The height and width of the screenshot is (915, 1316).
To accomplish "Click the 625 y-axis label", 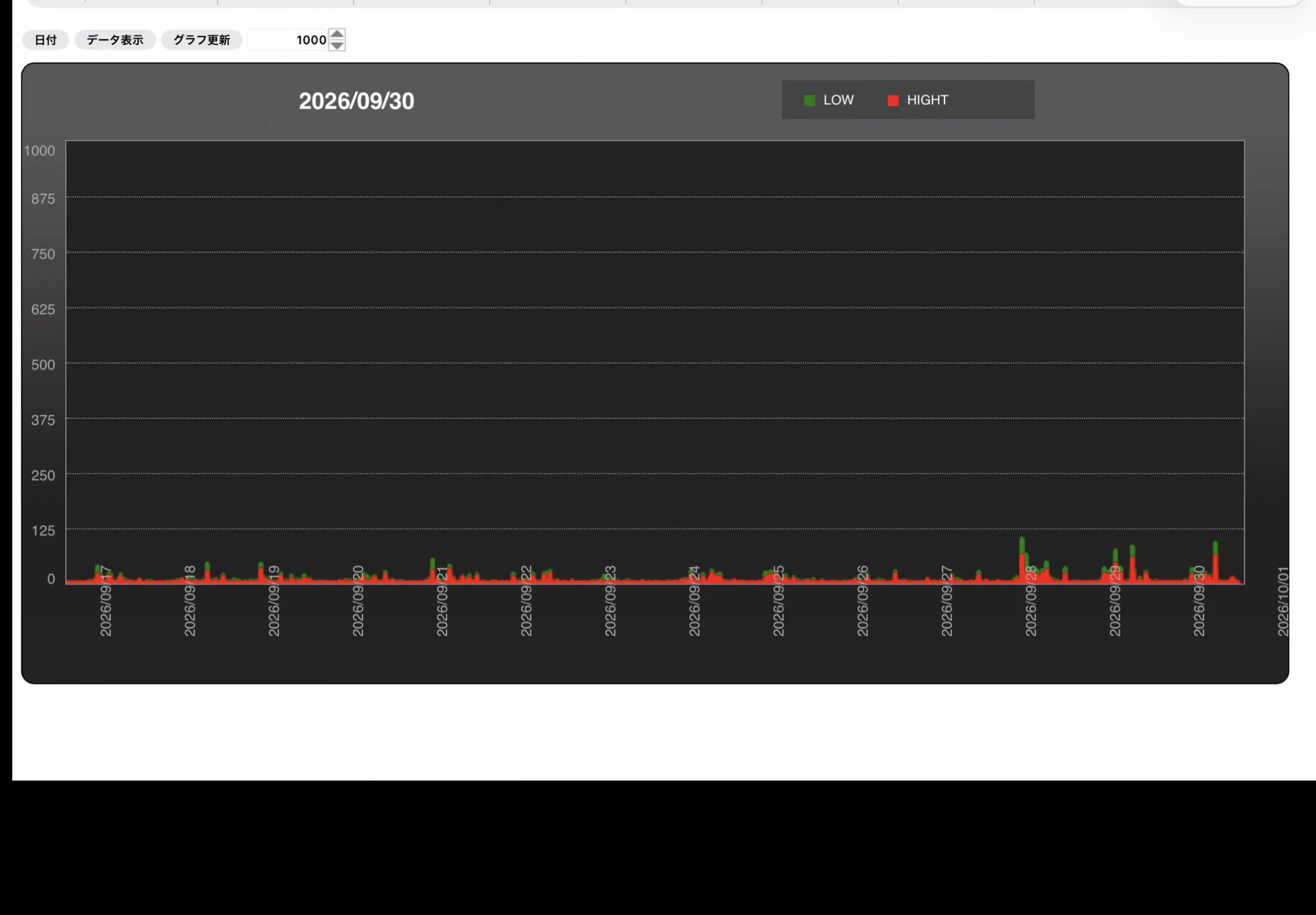I will point(43,309).
